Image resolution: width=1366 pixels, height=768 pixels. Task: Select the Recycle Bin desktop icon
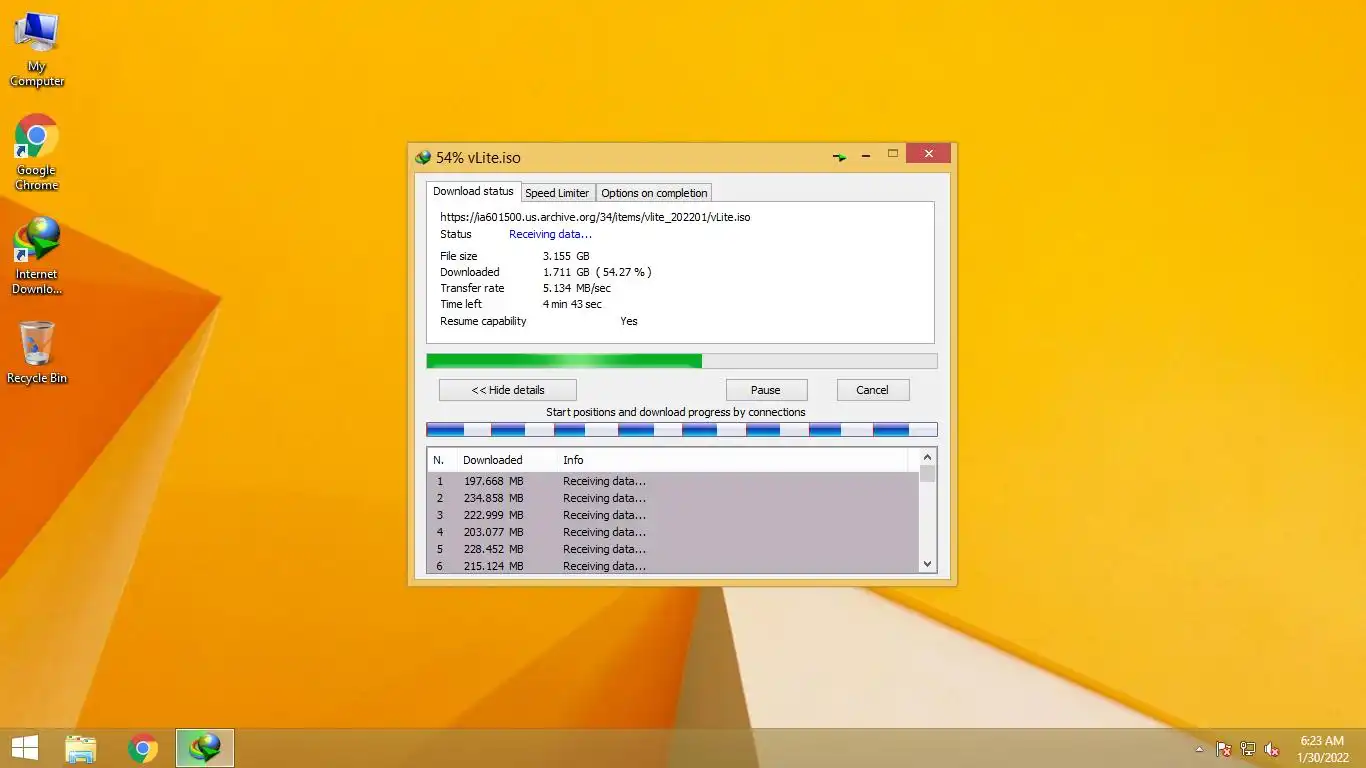click(x=37, y=352)
